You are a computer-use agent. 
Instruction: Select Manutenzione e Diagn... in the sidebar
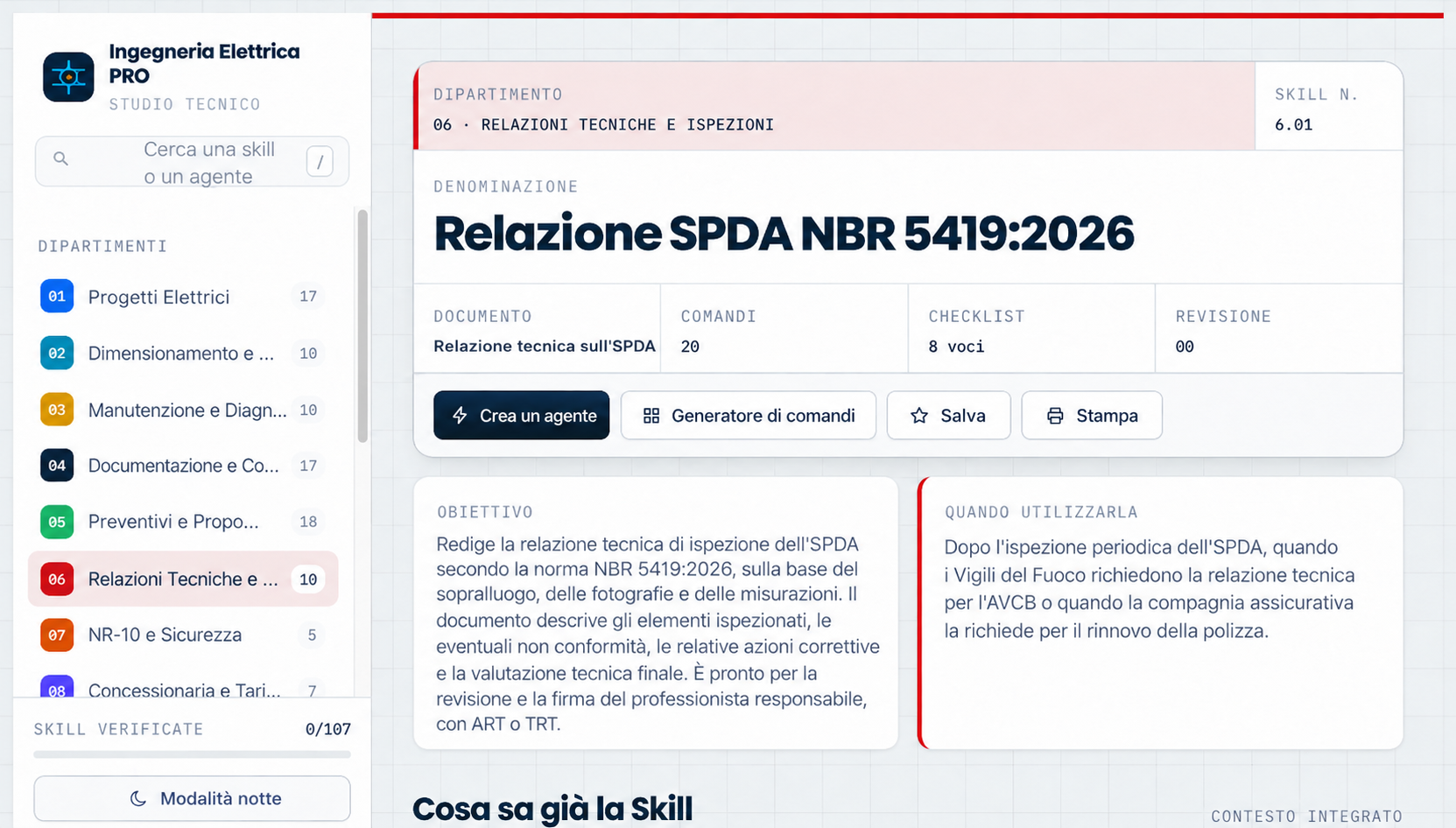(x=183, y=410)
